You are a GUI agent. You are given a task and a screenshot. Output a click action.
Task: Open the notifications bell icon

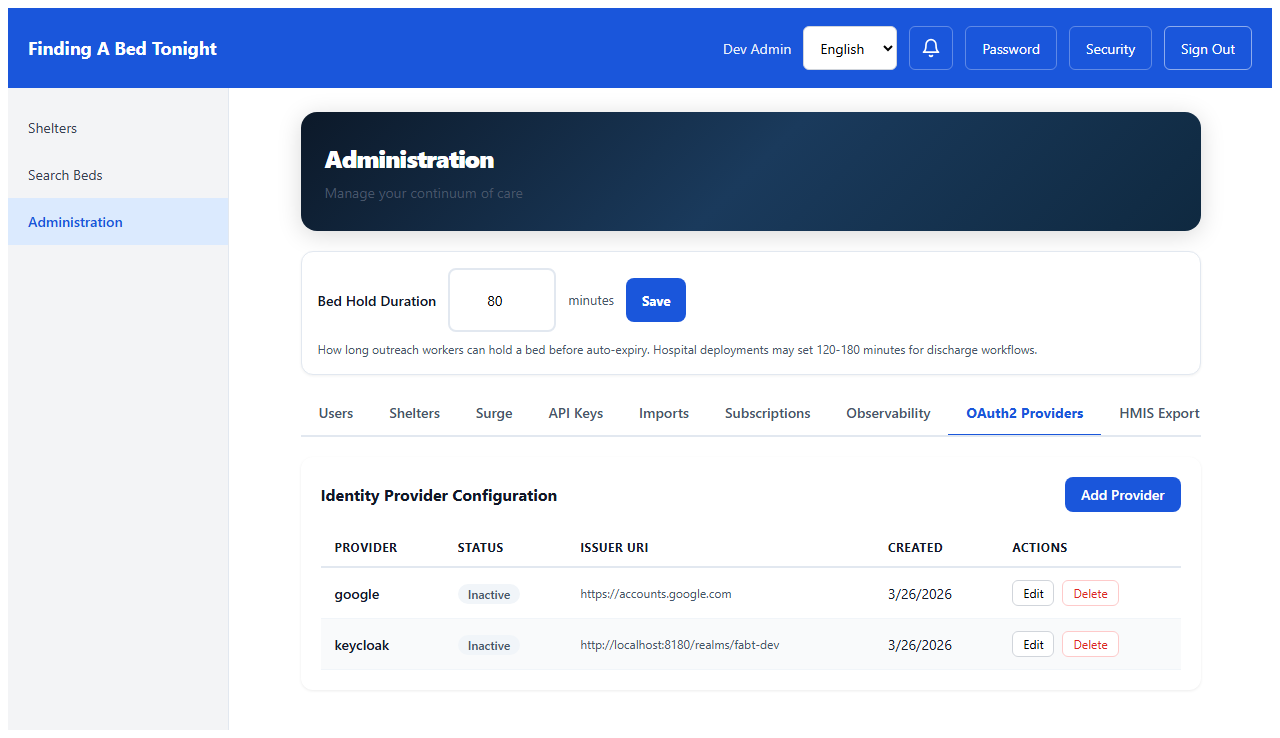click(x=930, y=47)
